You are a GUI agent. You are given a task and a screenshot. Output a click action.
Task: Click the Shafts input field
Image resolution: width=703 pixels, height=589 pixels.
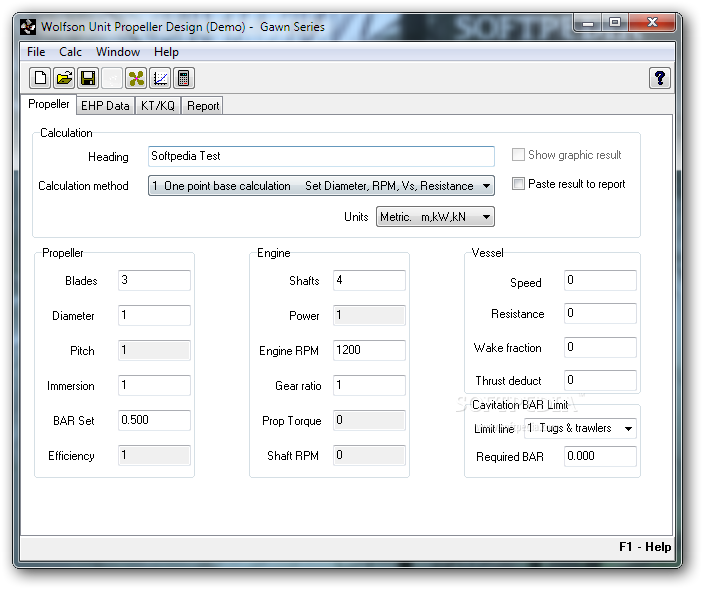369,280
